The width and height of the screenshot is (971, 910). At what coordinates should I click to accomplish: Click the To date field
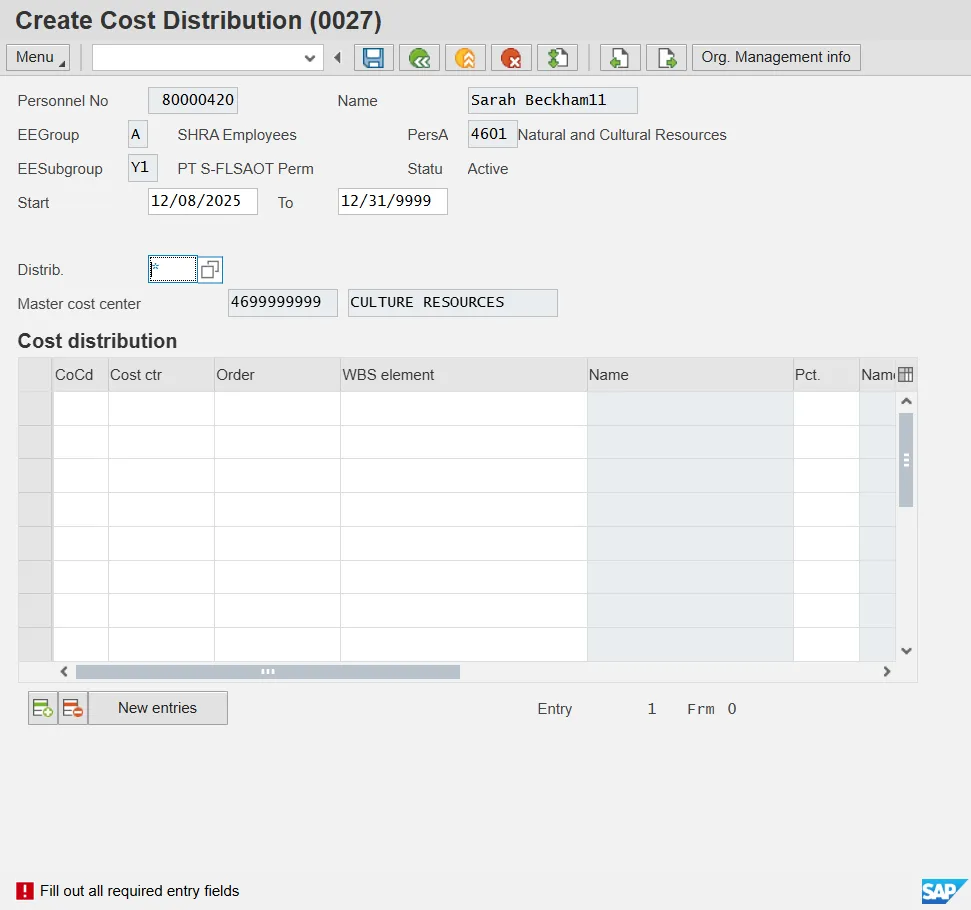(392, 201)
